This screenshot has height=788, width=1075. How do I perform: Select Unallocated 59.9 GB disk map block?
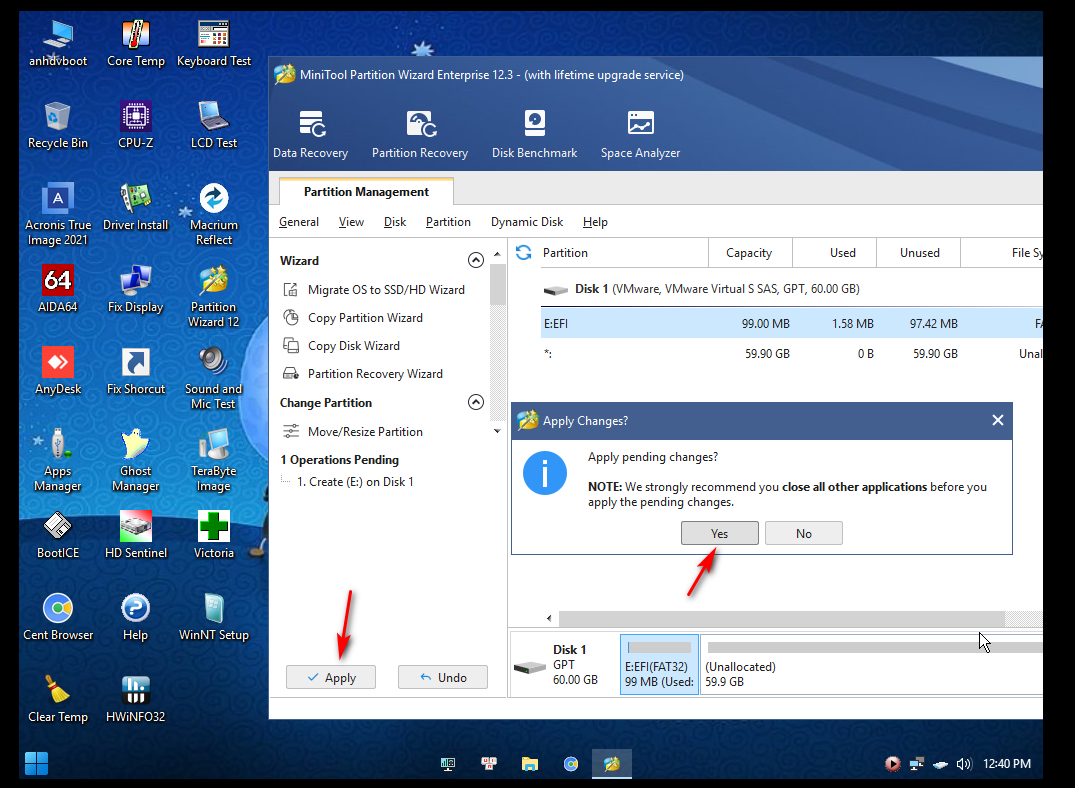(x=871, y=665)
